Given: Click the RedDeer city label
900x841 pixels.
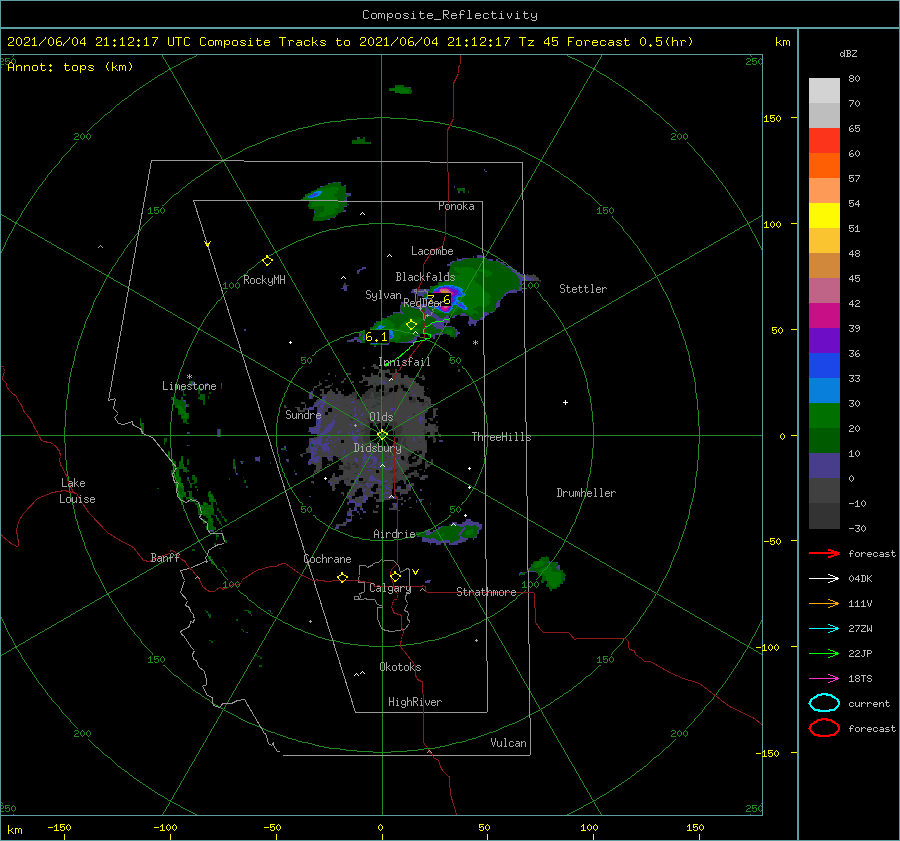Looking at the screenshot, I should [422, 303].
